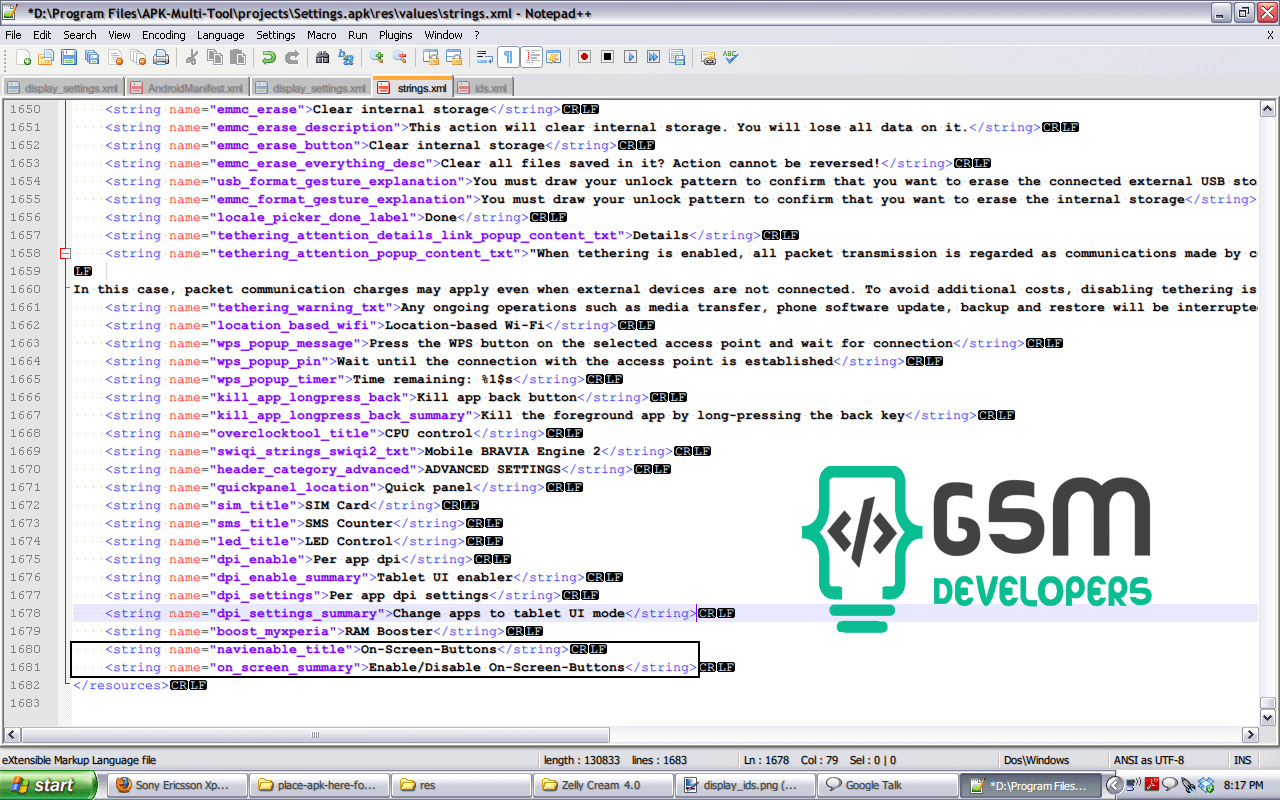Open Google Talk taskbar button

click(885, 785)
